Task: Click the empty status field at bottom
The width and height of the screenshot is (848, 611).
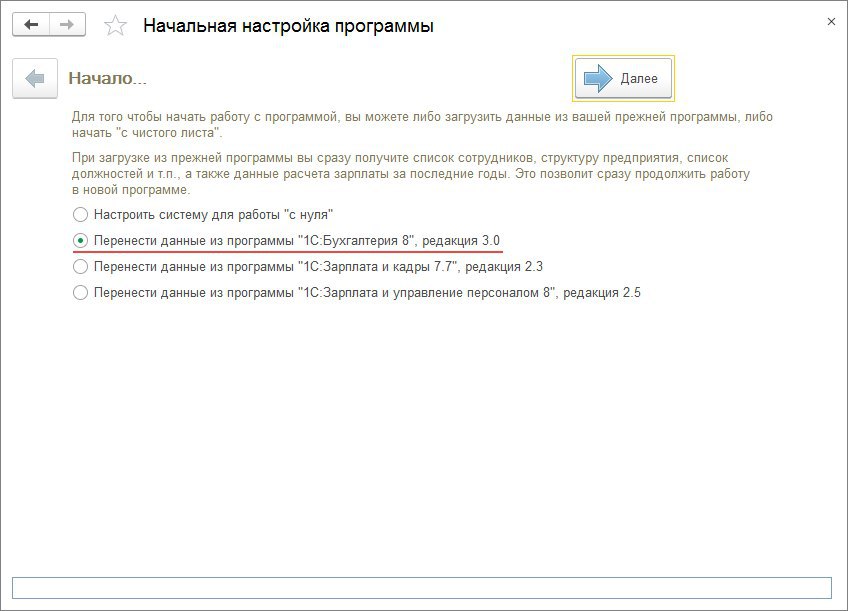Action: click(x=422, y=588)
